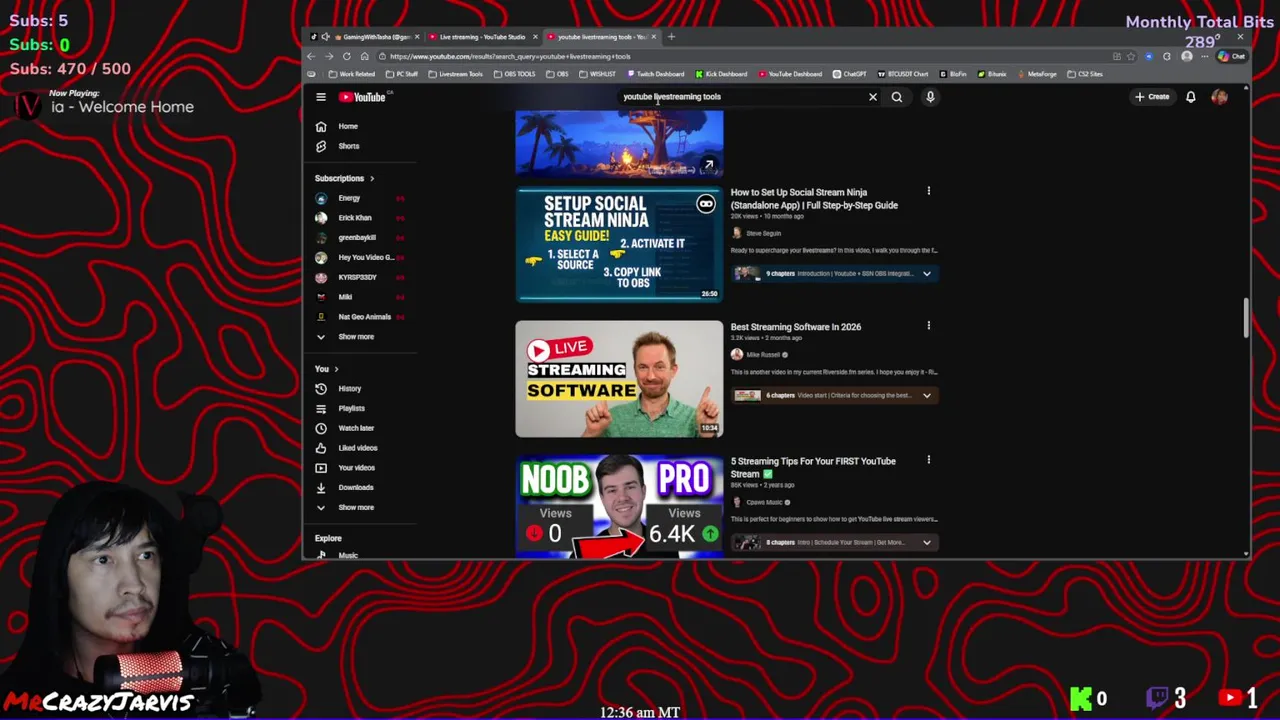
Task: Open Mike Russell channel link
Action: (x=763, y=355)
